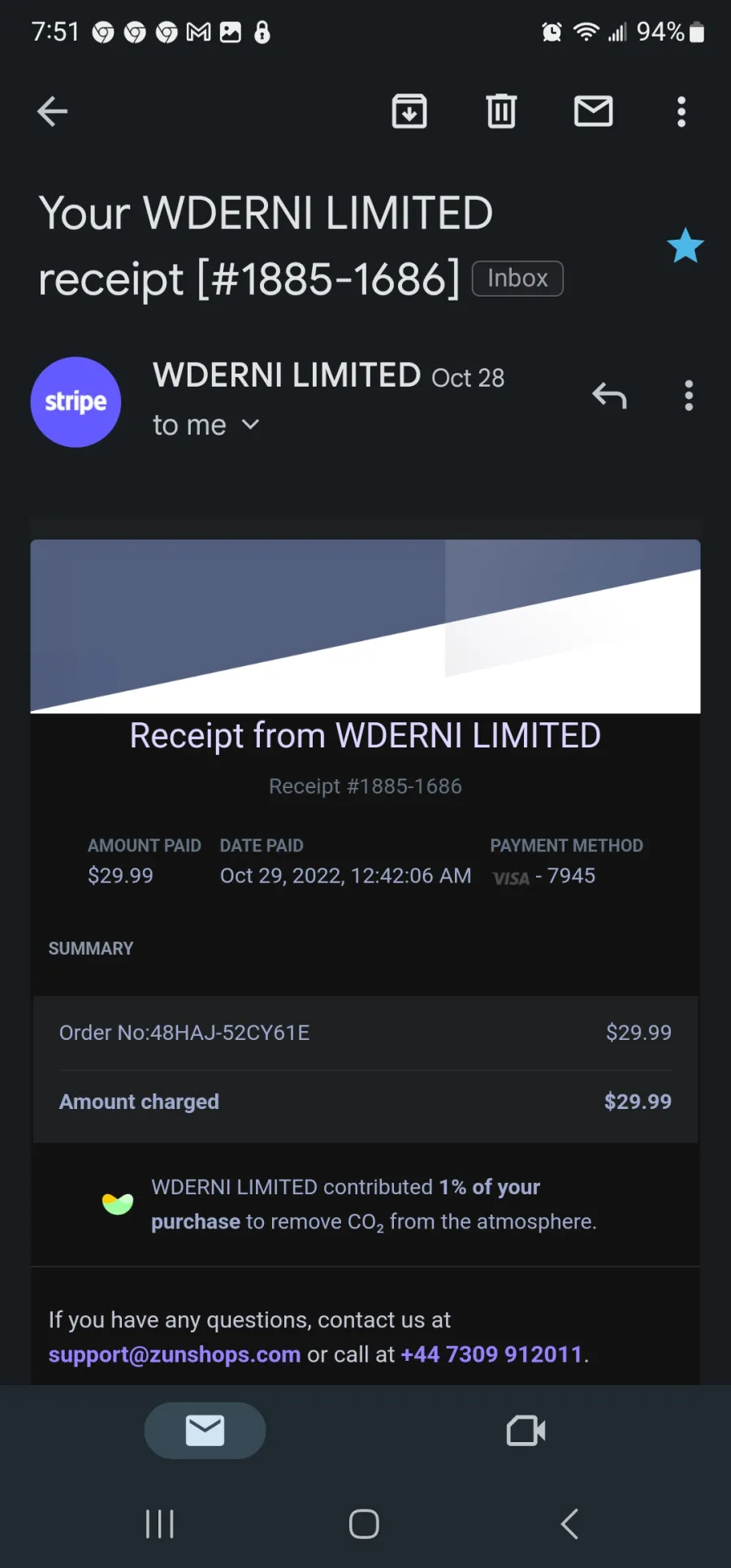Switch to the Mail tab at bottom
This screenshot has height=1568, width=731.
[205, 1431]
